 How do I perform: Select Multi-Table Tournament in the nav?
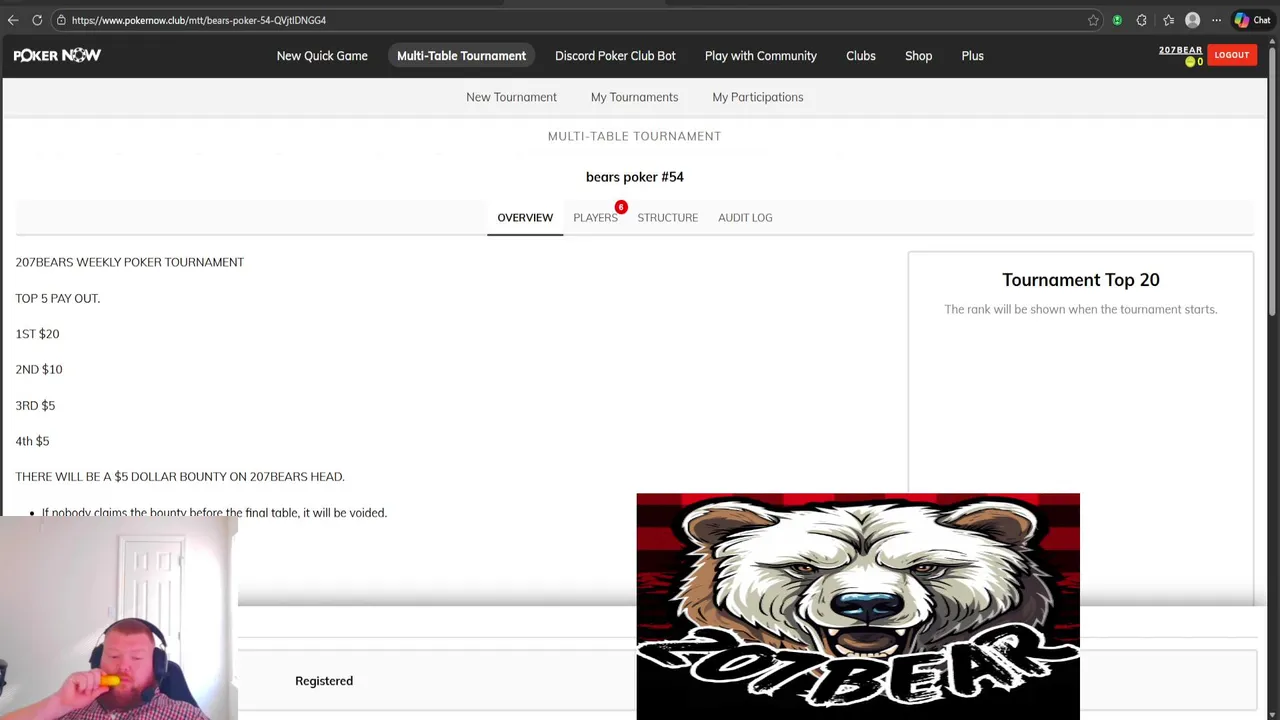tap(461, 56)
